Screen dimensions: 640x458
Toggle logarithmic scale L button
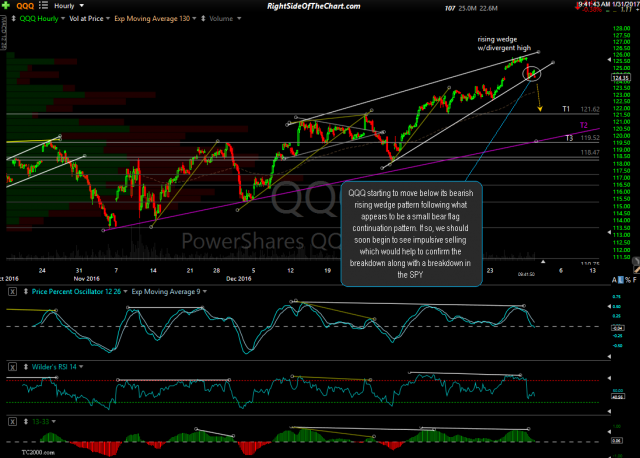point(621,280)
